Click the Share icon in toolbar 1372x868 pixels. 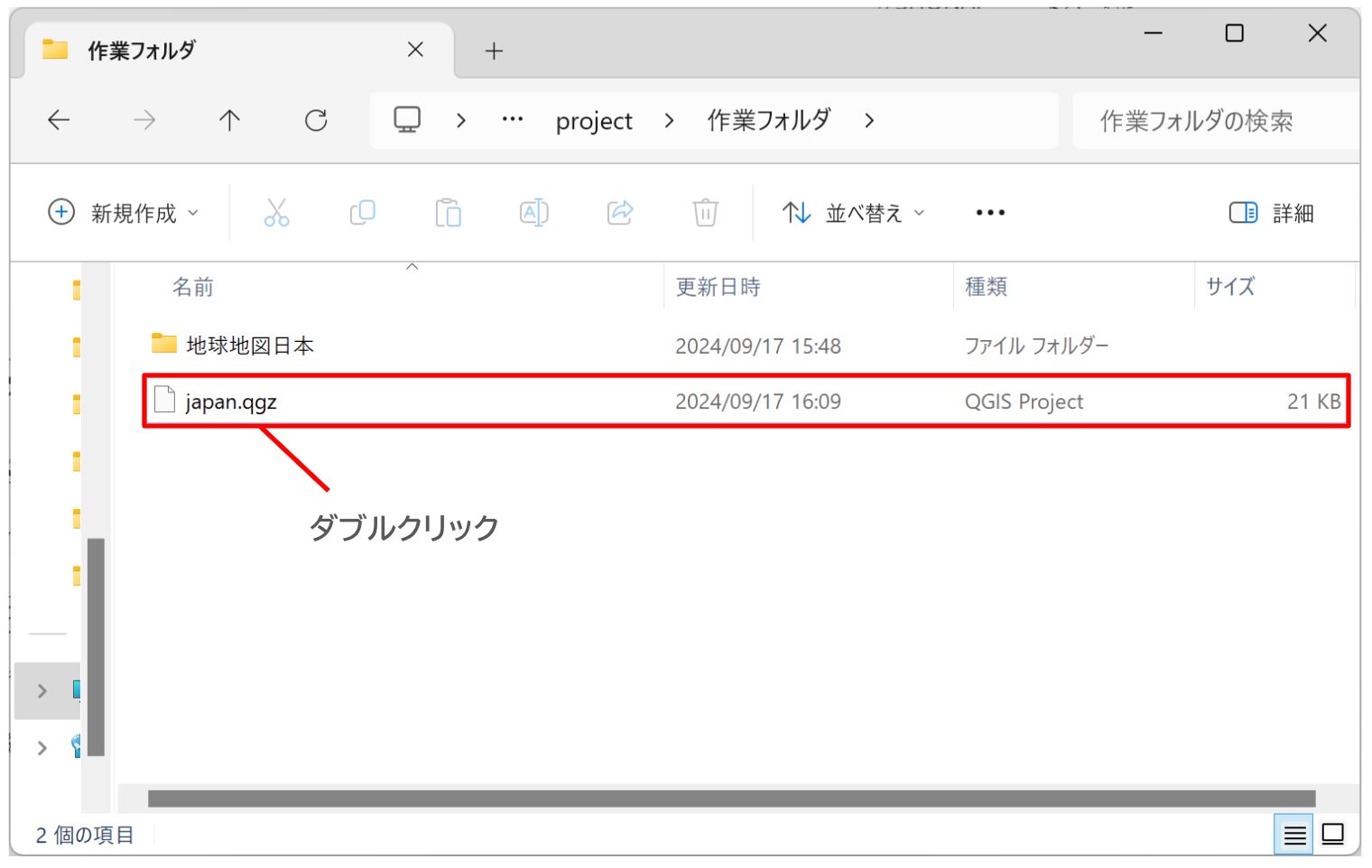pyautogui.click(x=620, y=213)
